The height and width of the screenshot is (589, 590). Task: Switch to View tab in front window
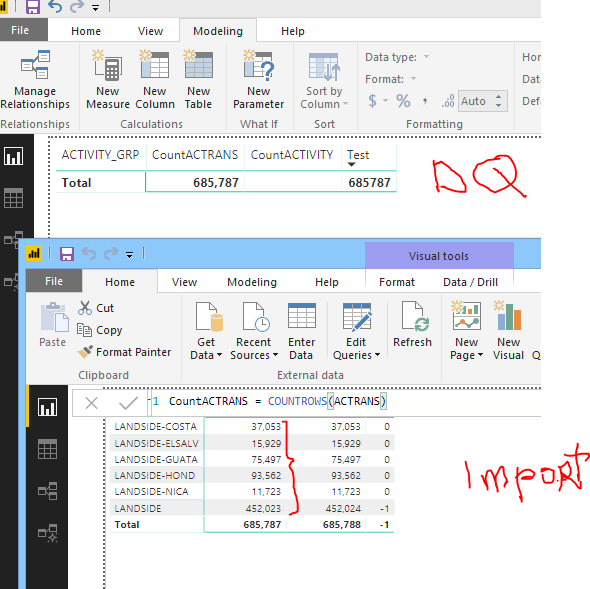click(x=184, y=282)
